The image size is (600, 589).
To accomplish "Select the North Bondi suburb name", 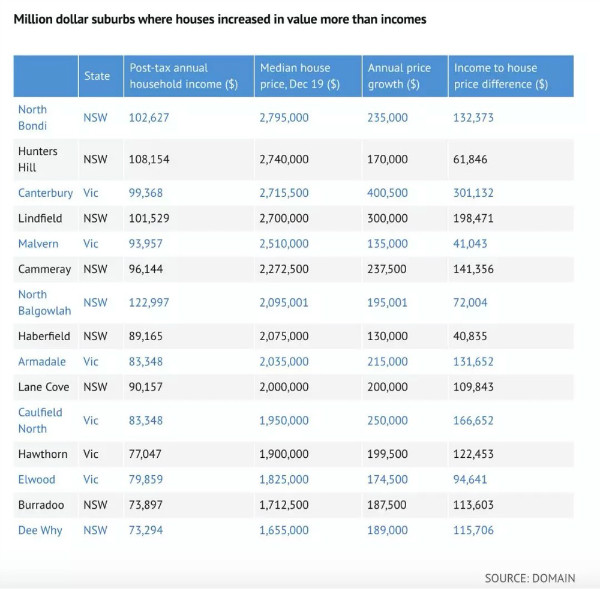I will tap(33, 117).
